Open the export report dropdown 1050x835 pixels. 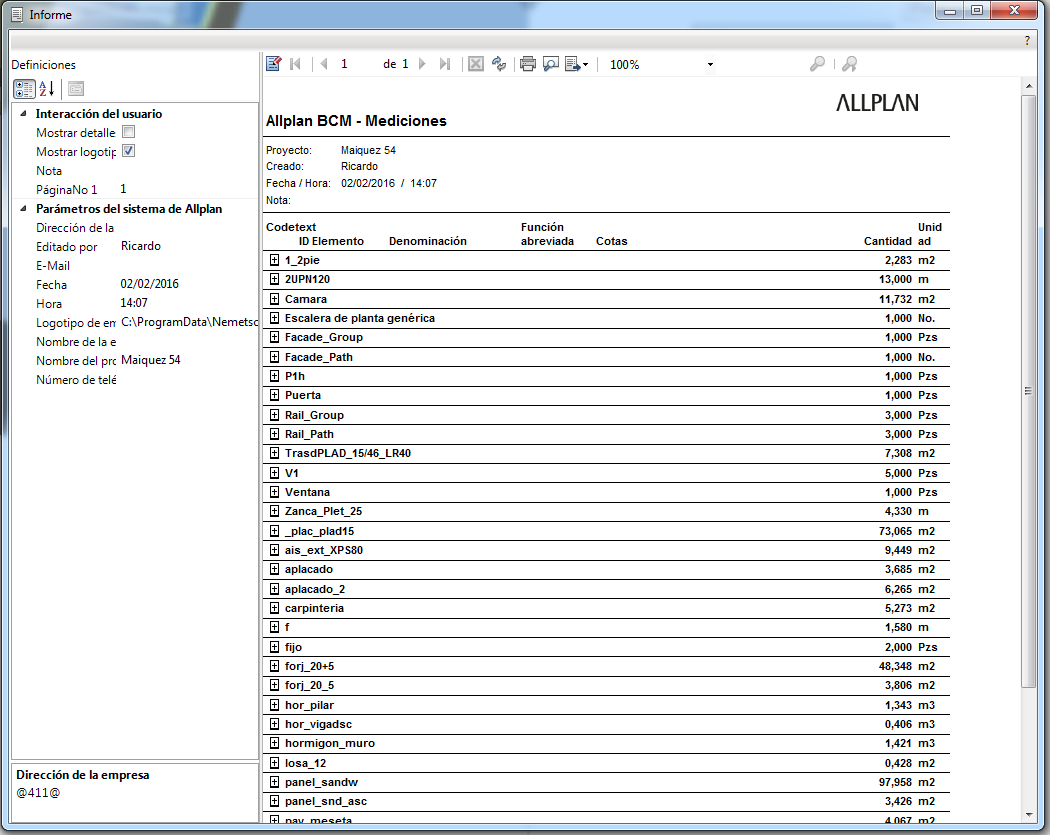point(577,64)
